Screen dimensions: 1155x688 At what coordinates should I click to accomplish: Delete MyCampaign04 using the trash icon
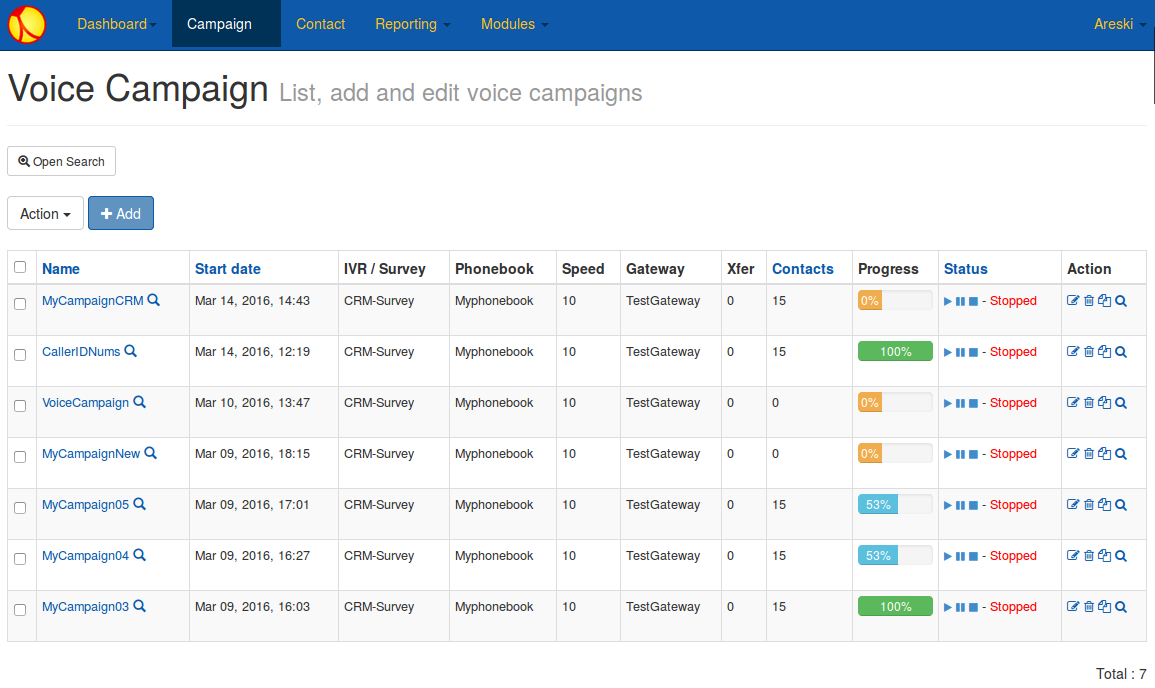1088,555
